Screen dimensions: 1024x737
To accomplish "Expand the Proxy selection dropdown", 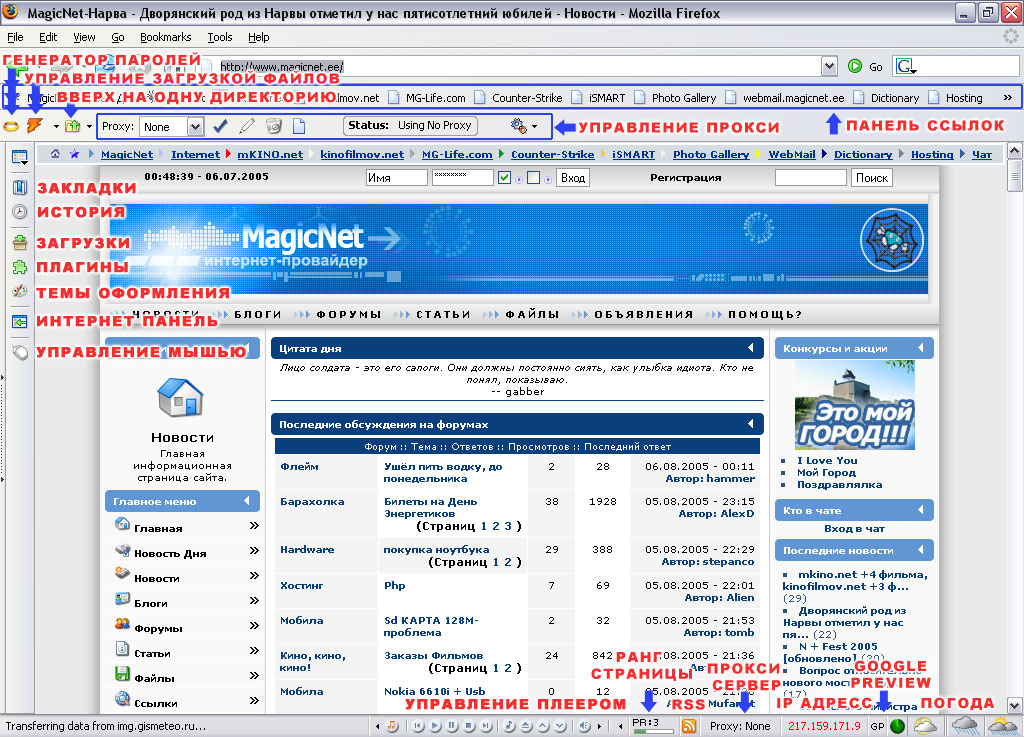I will click(x=195, y=127).
